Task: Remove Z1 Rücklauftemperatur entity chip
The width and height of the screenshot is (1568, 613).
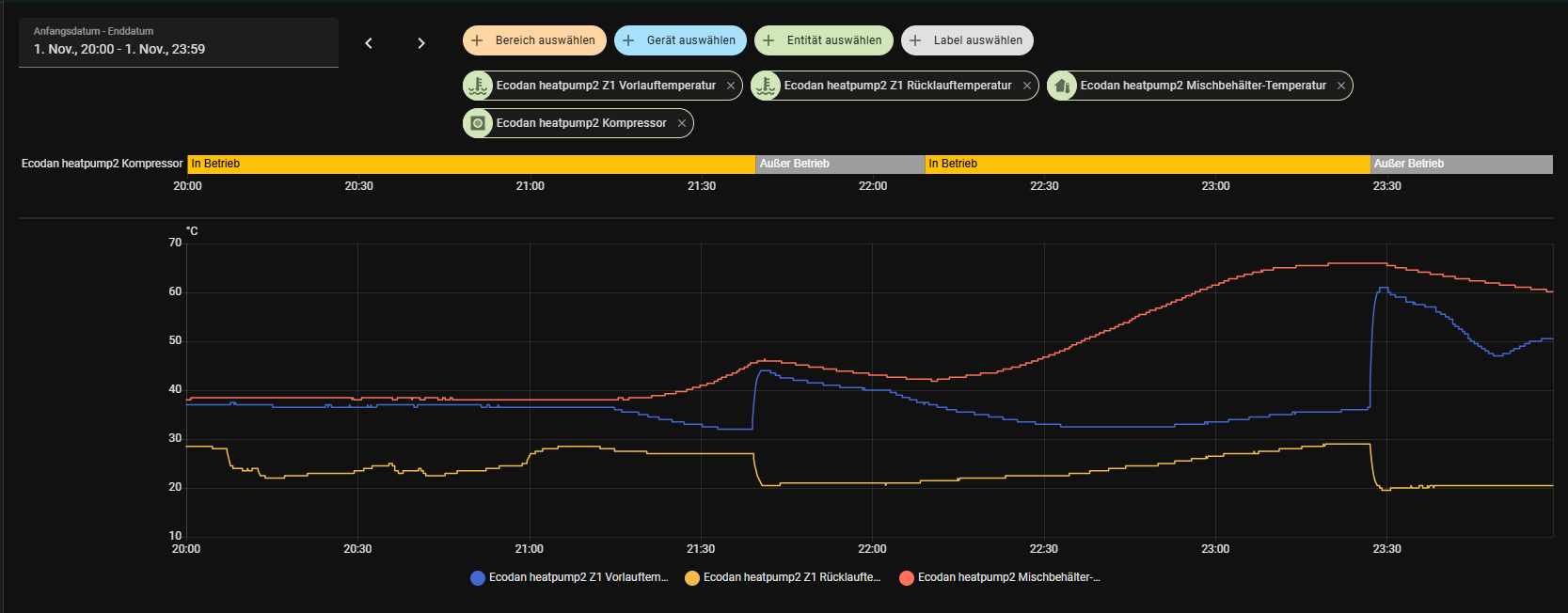Action: tap(1027, 86)
